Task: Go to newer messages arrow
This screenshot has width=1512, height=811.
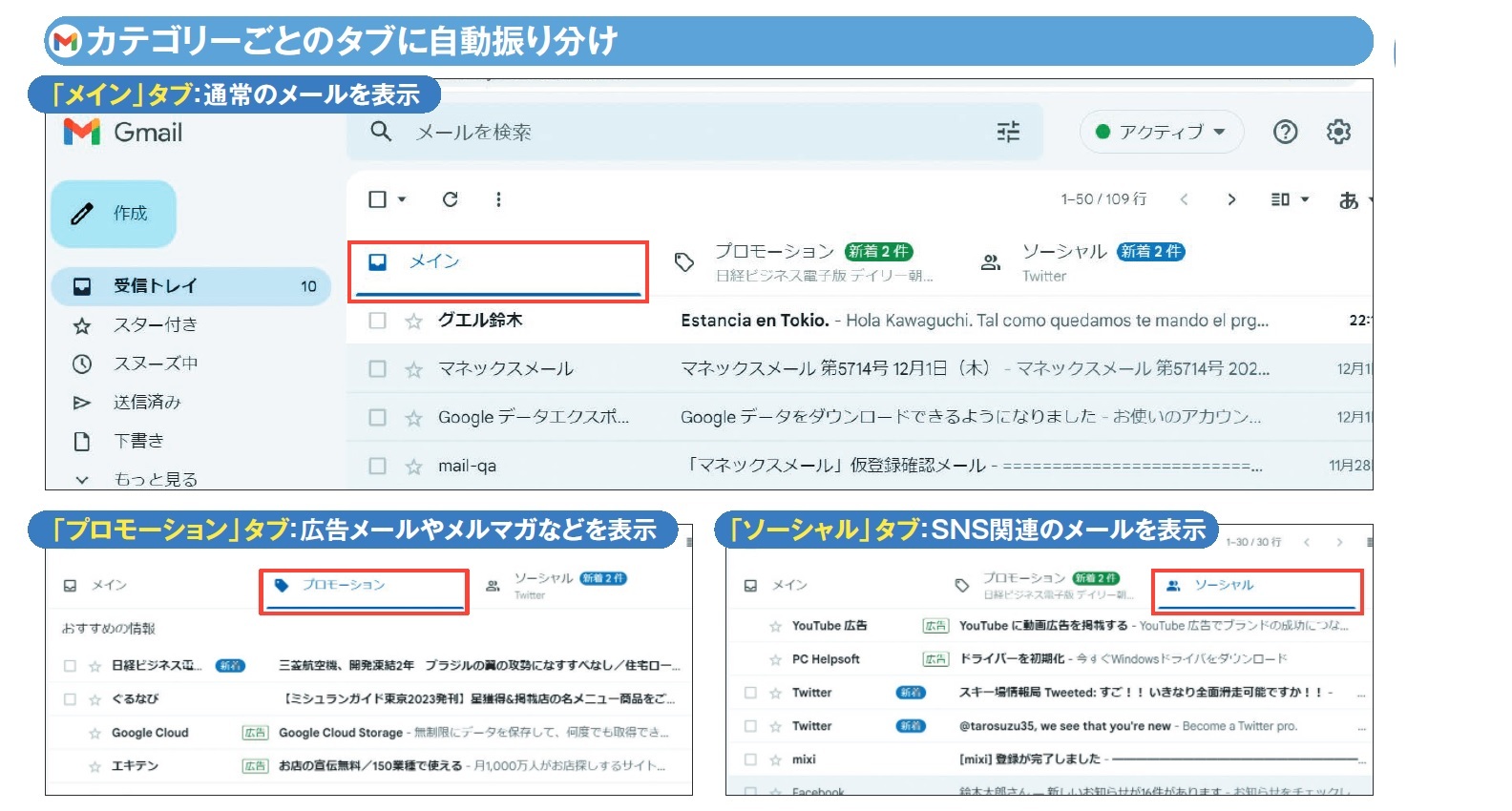Action: click(1184, 199)
